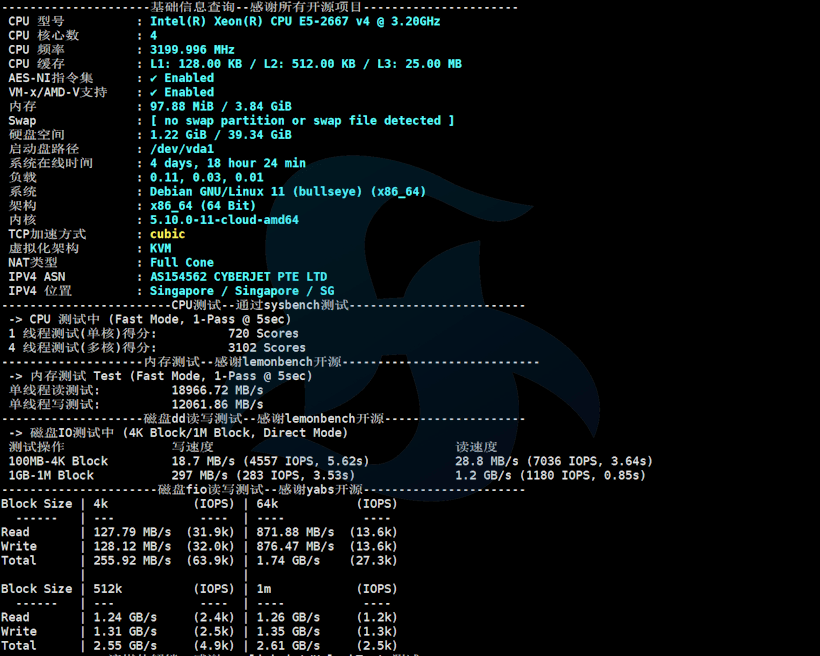Click the no swap partition detected message
The width and height of the screenshot is (820, 656).
[x=302, y=121]
